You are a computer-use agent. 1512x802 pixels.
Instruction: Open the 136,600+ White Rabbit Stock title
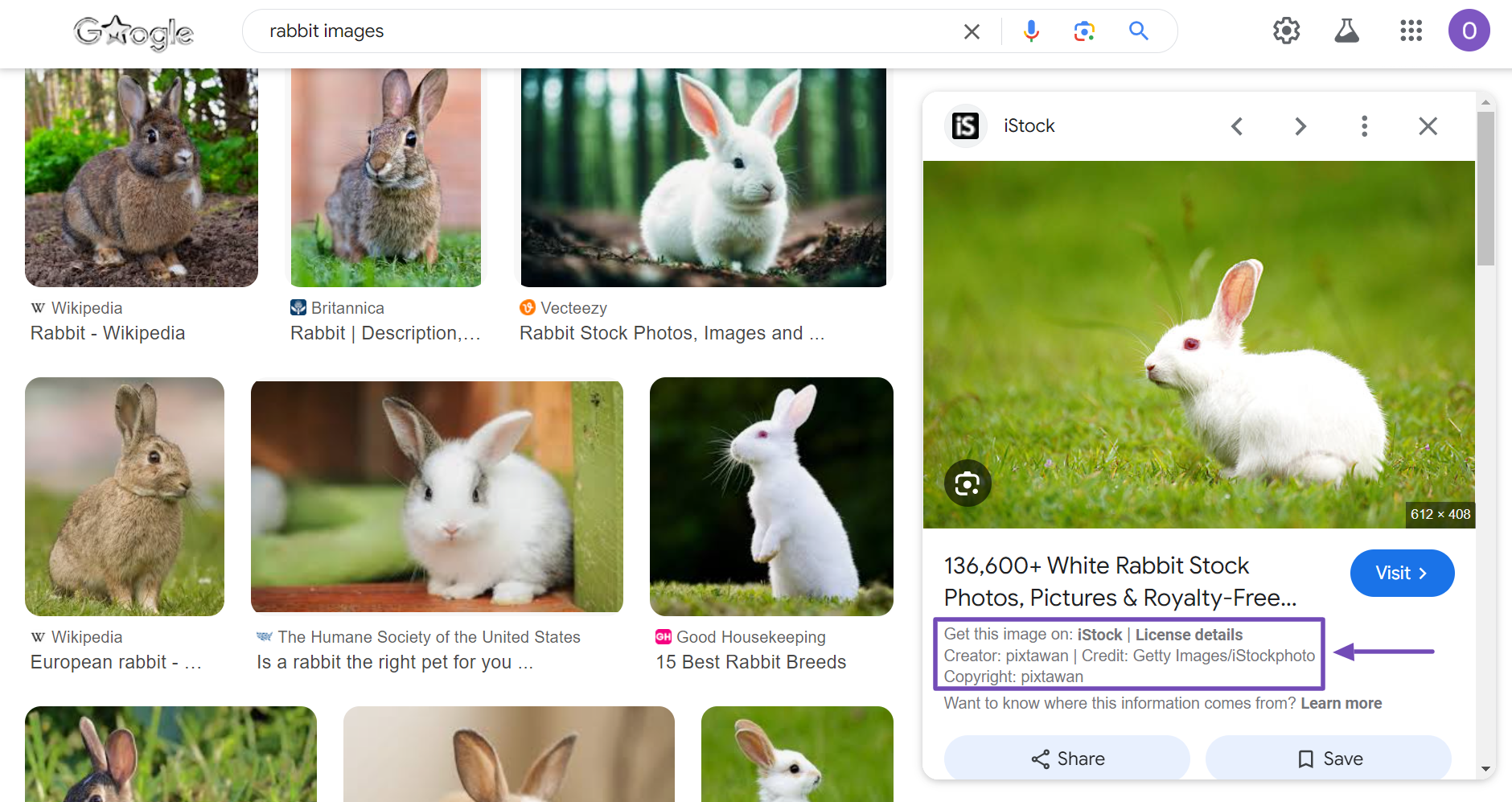(1120, 582)
